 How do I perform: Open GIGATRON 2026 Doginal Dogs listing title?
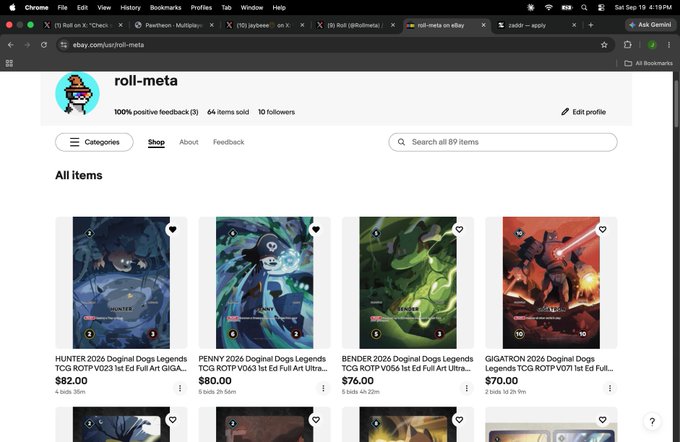coord(549,363)
